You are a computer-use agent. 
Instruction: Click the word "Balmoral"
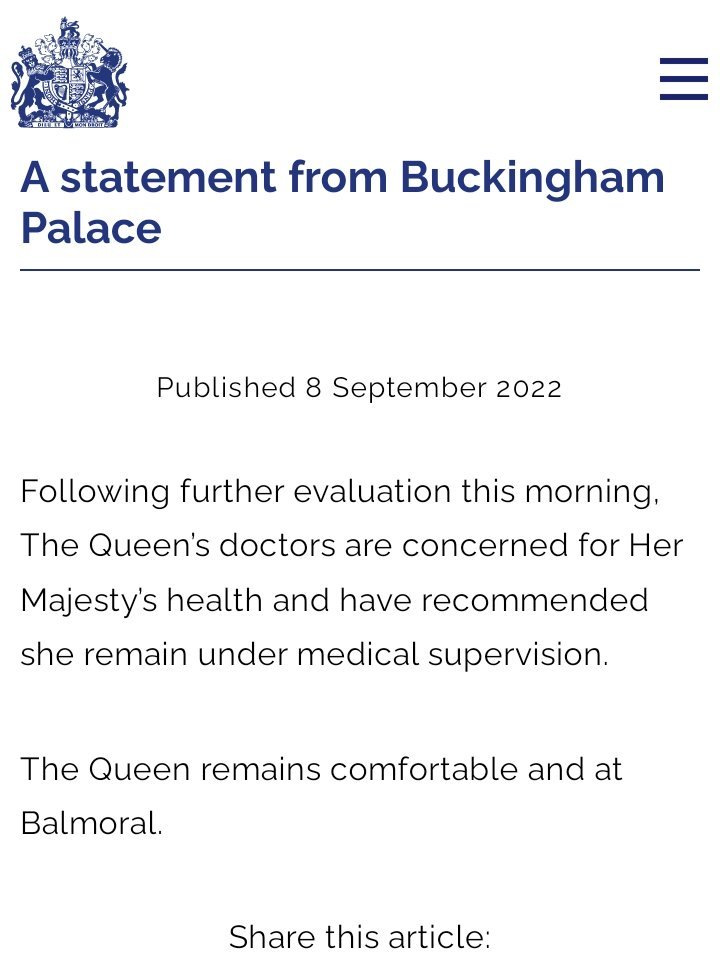pyautogui.click(x=90, y=824)
